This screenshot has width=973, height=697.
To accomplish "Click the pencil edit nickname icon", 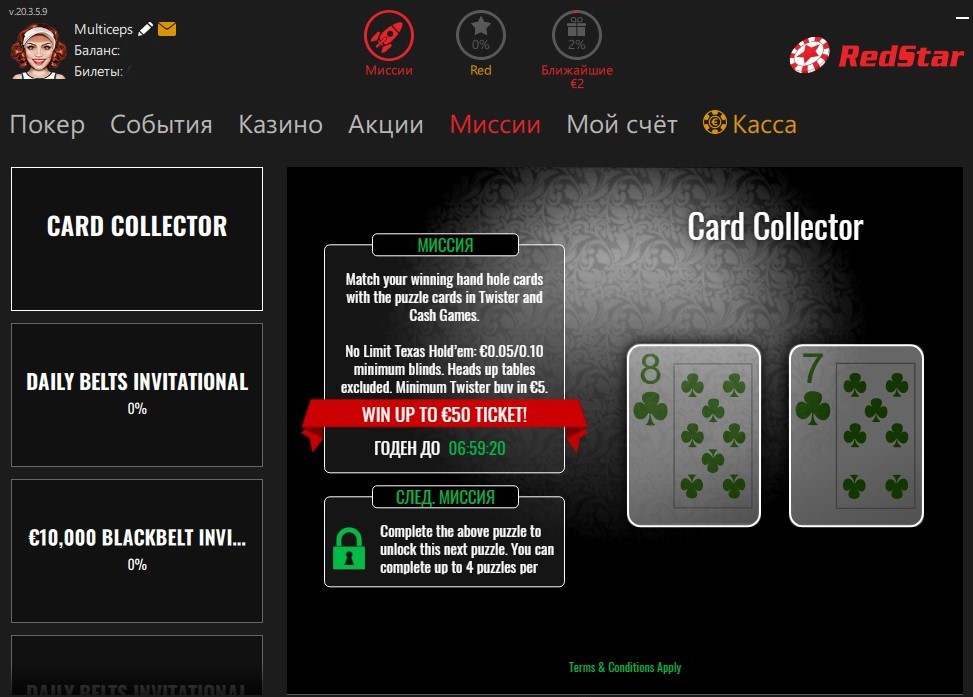I will click(145, 29).
